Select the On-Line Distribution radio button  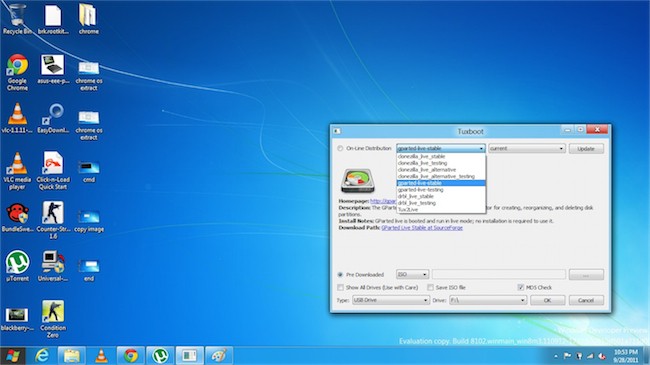click(x=340, y=148)
